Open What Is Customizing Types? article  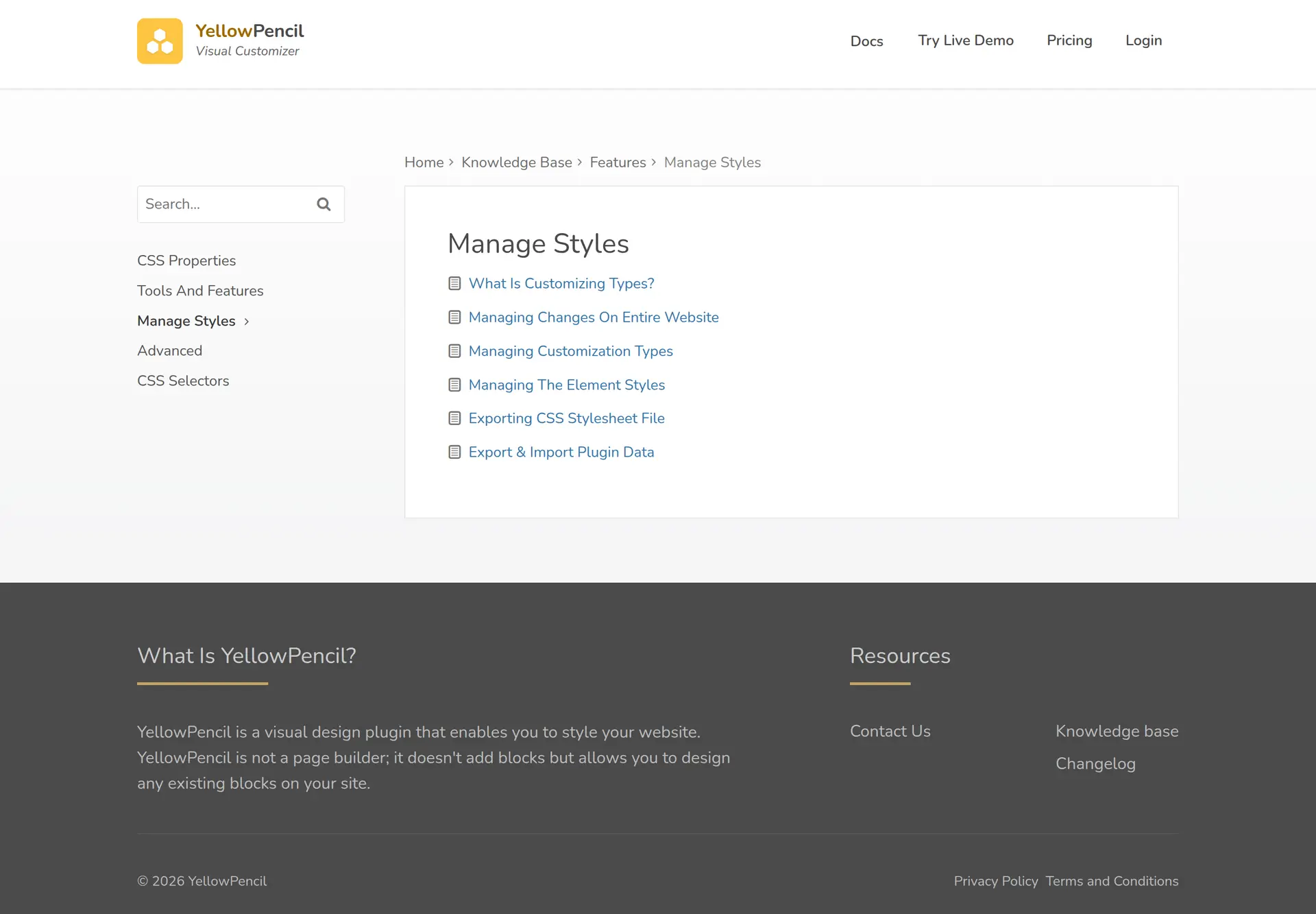tap(561, 283)
